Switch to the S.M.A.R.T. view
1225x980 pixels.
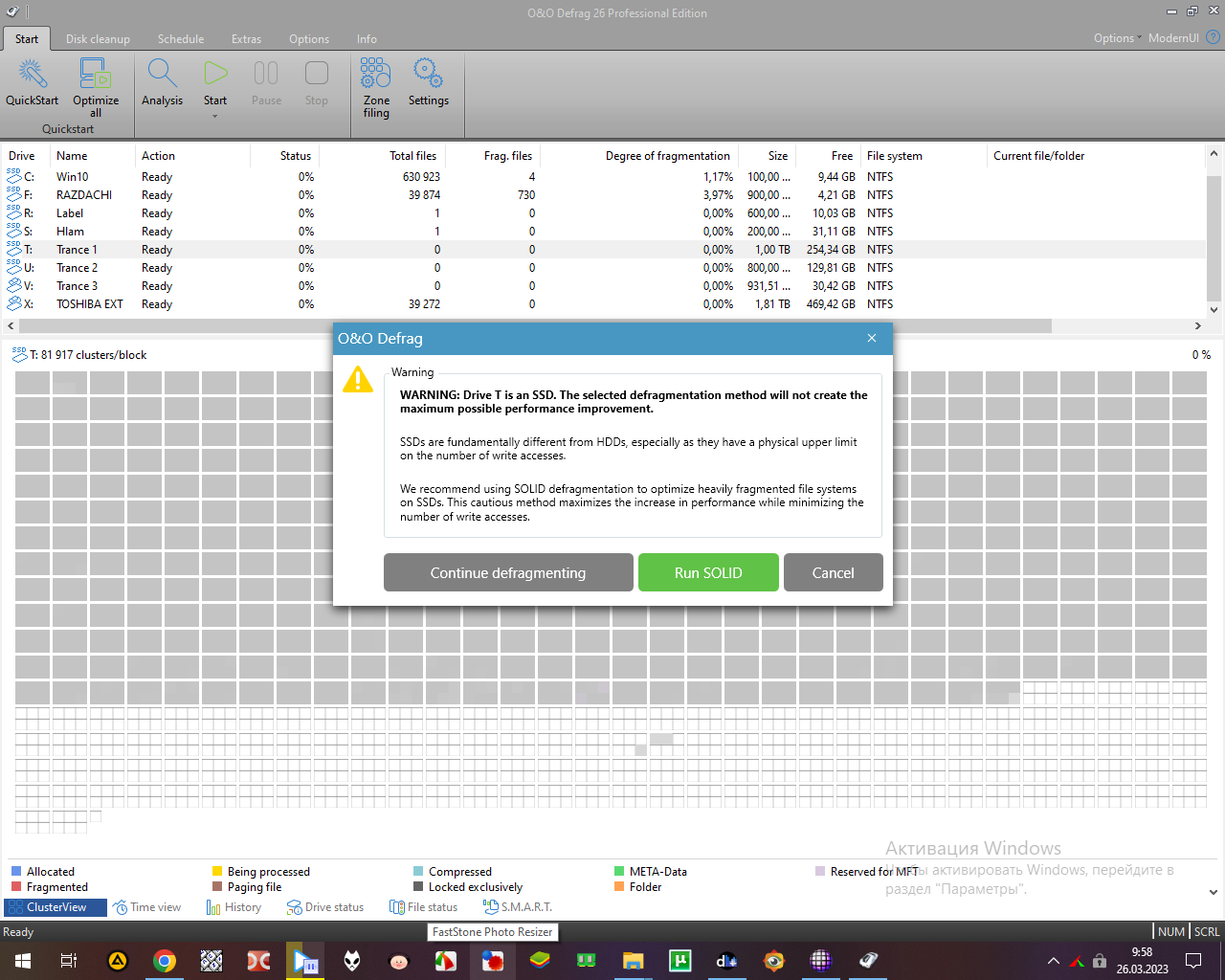tap(518, 907)
